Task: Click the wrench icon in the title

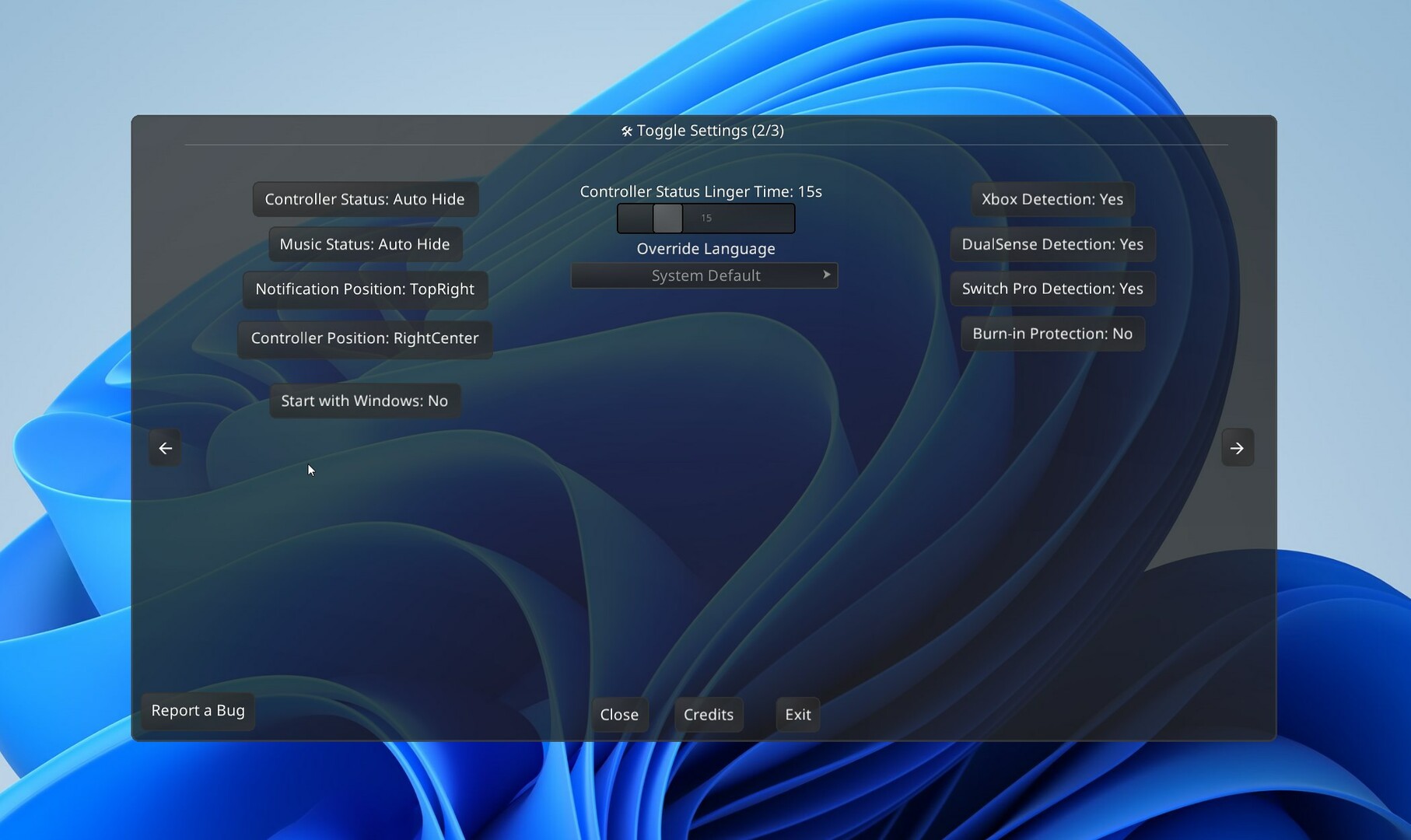Action: click(x=626, y=131)
